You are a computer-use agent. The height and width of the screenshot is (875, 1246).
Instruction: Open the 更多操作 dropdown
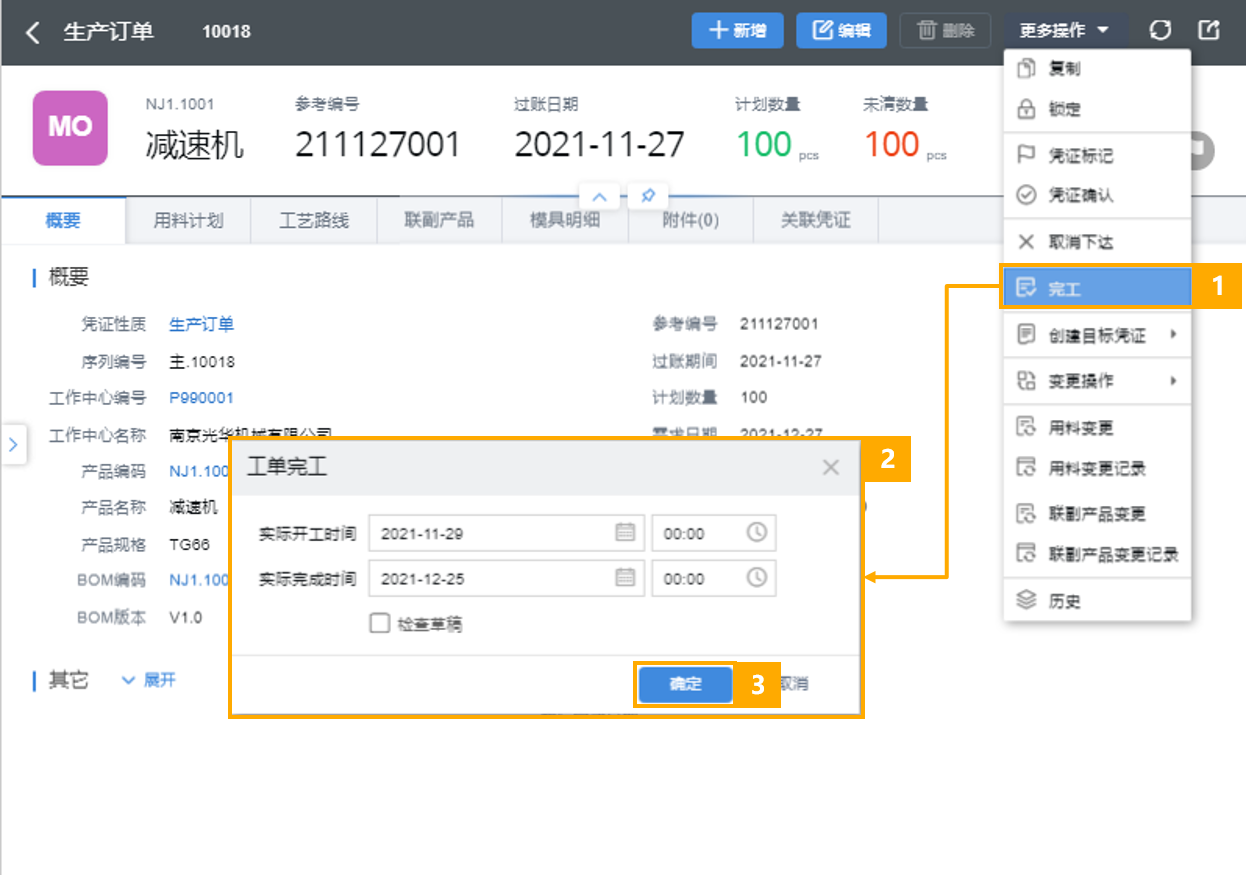coord(1065,31)
